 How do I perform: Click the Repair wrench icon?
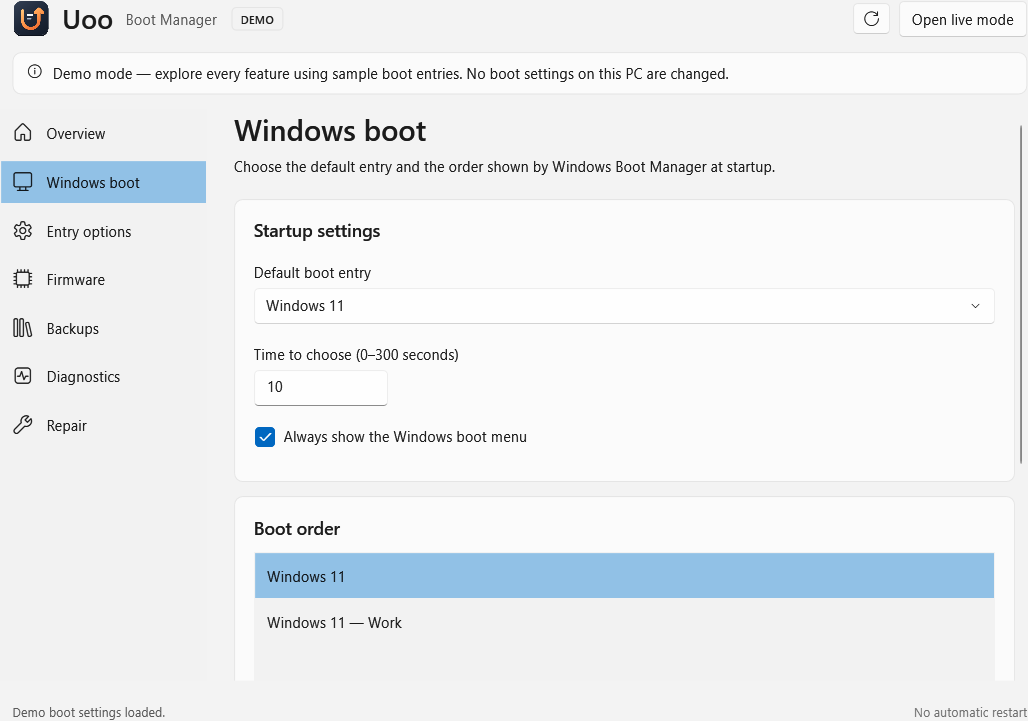point(23,425)
